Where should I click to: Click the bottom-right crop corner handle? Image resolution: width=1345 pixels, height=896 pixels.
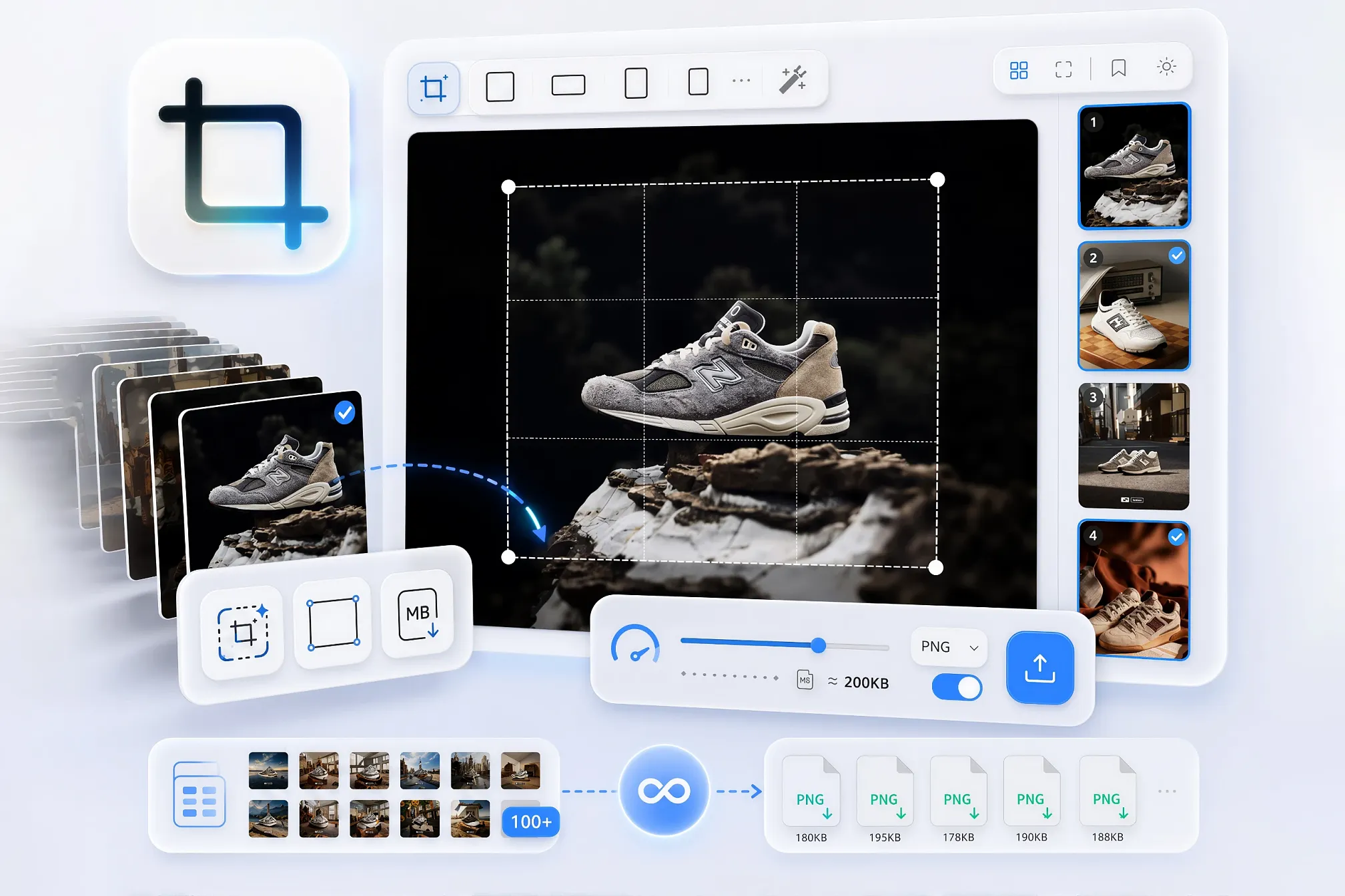coord(936,567)
